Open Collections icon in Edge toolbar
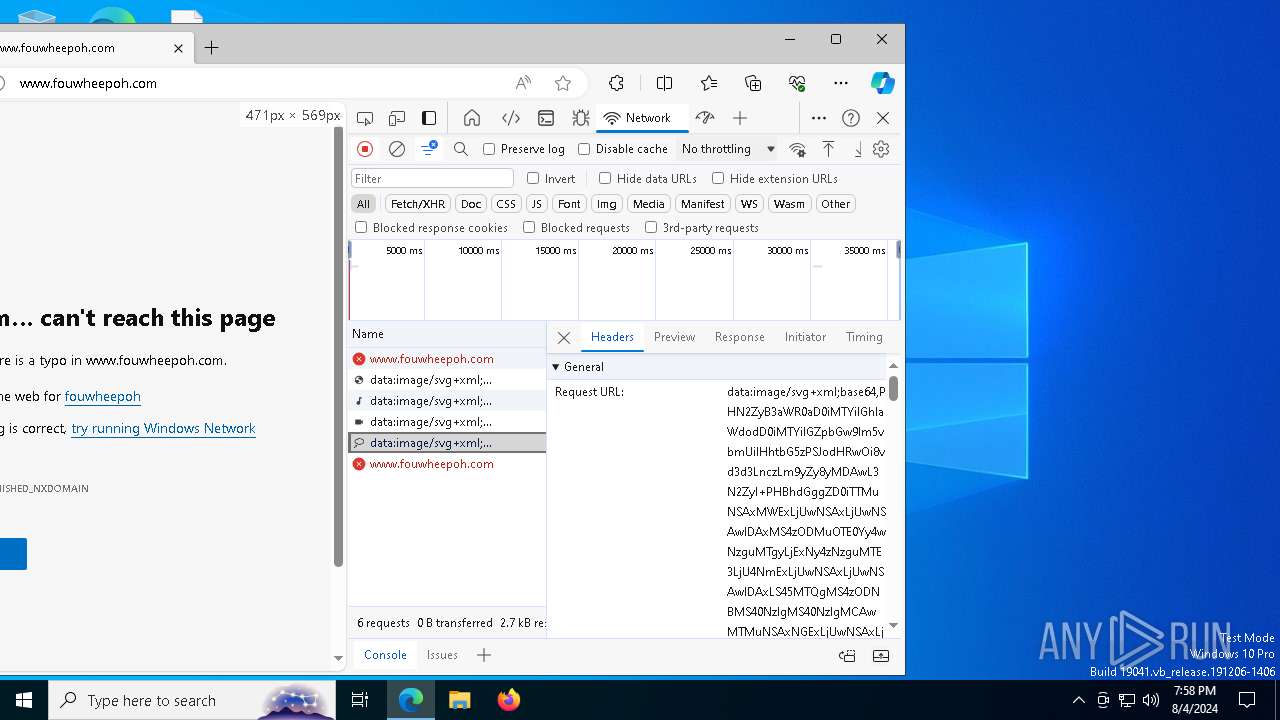This screenshot has width=1280, height=720. [753, 83]
